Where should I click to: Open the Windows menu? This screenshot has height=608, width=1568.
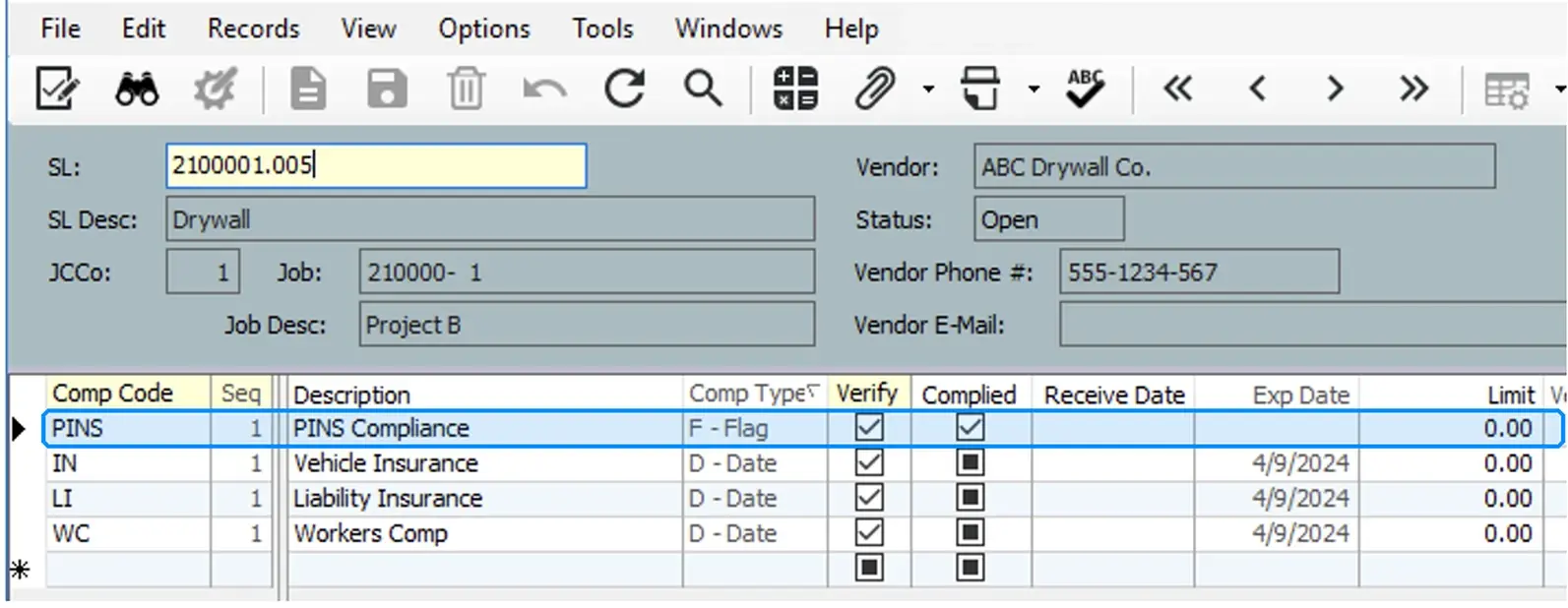point(728,29)
